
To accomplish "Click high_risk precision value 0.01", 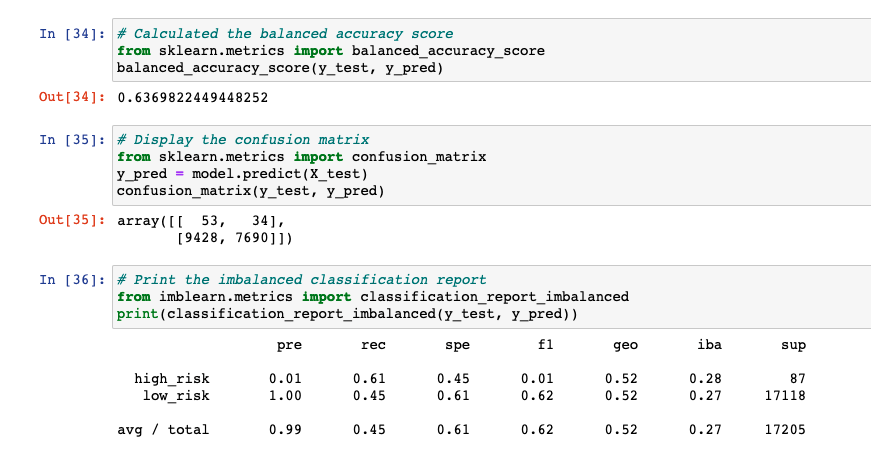I will coord(286,379).
